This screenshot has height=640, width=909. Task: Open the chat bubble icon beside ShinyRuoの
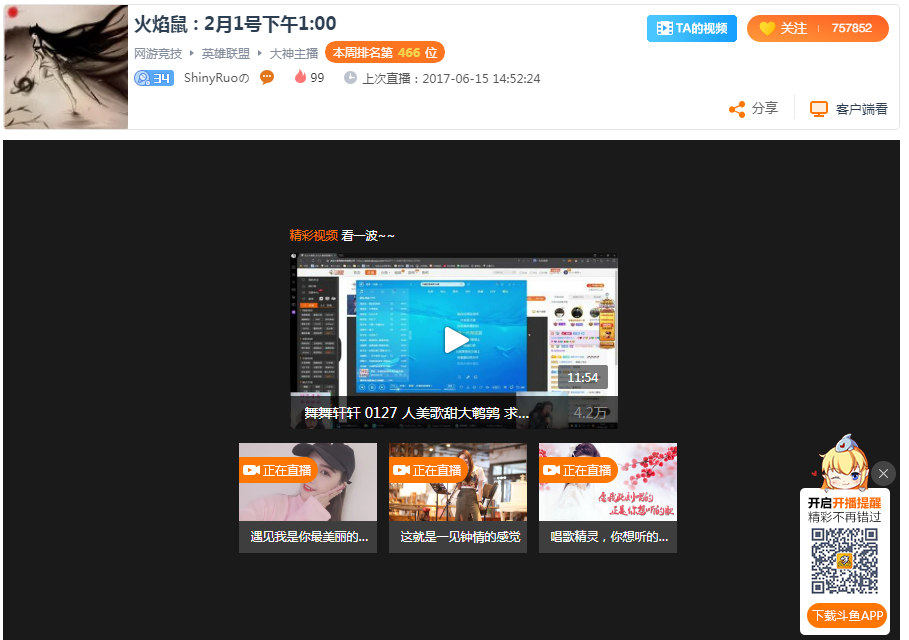coord(266,77)
